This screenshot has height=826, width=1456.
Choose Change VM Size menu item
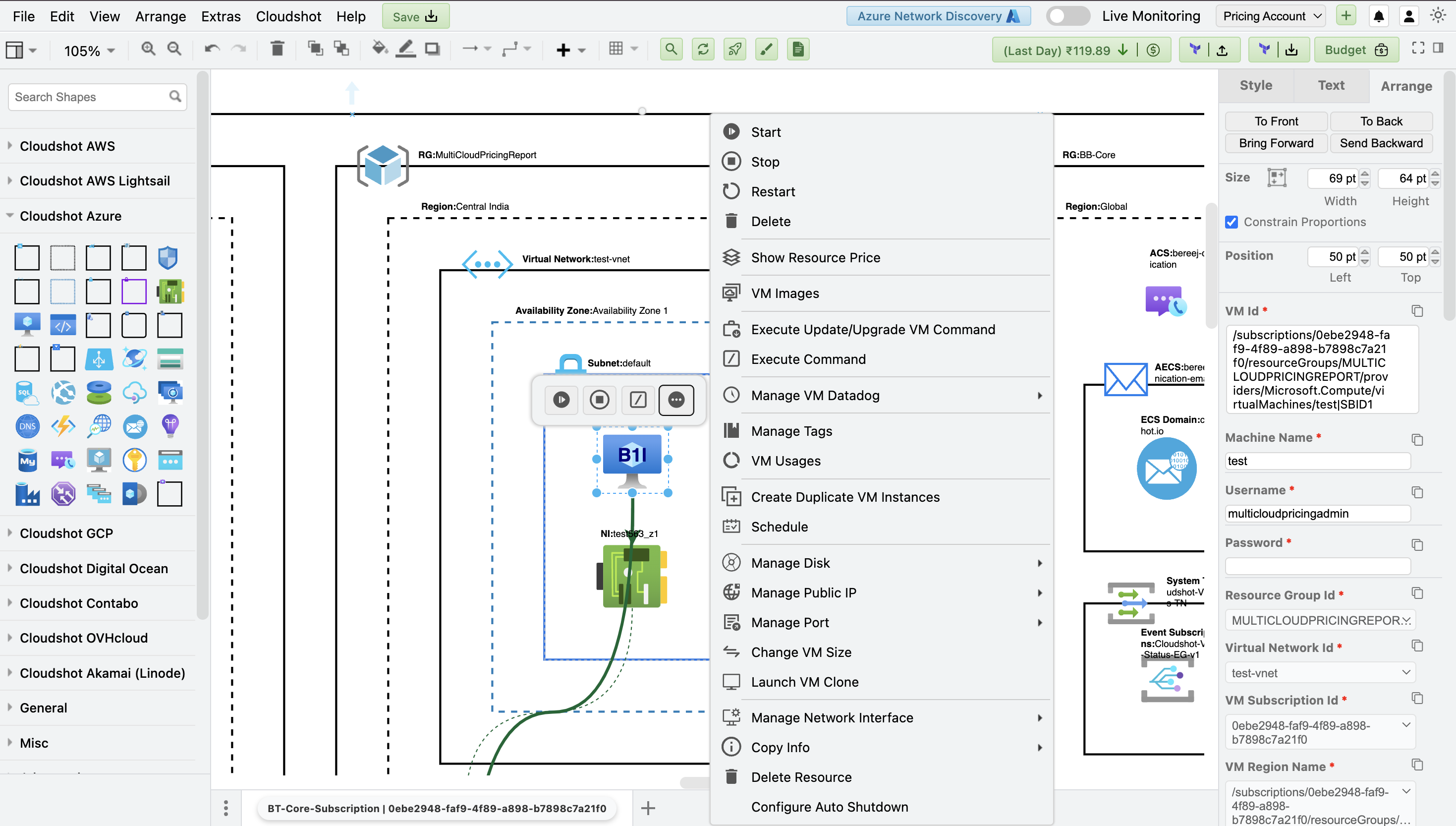pos(882,652)
